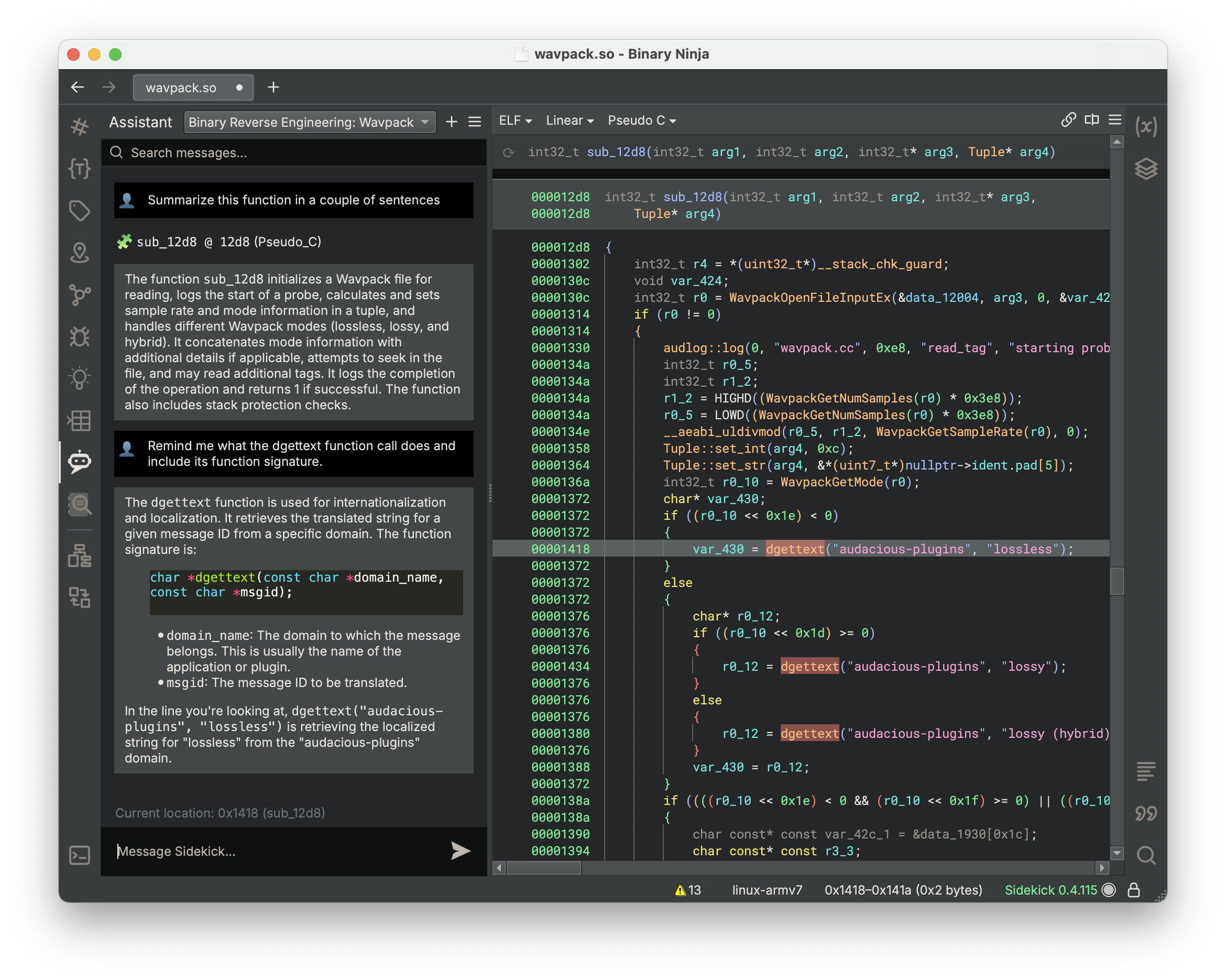The height and width of the screenshot is (980, 1226).
Task: Open the code search magnifier sidebar icon
Action: pos(80,504)
